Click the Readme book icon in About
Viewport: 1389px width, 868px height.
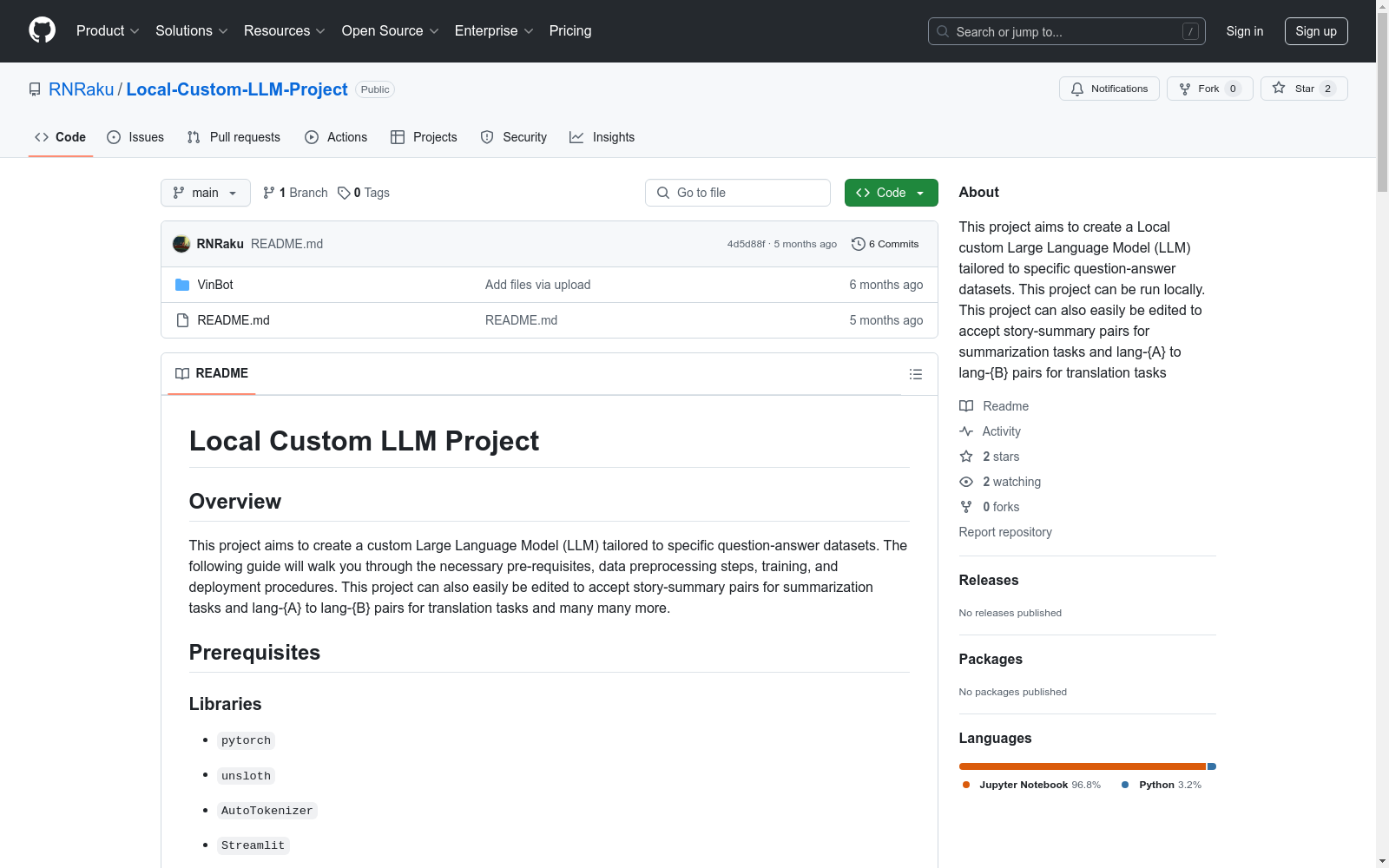point(966,406)
